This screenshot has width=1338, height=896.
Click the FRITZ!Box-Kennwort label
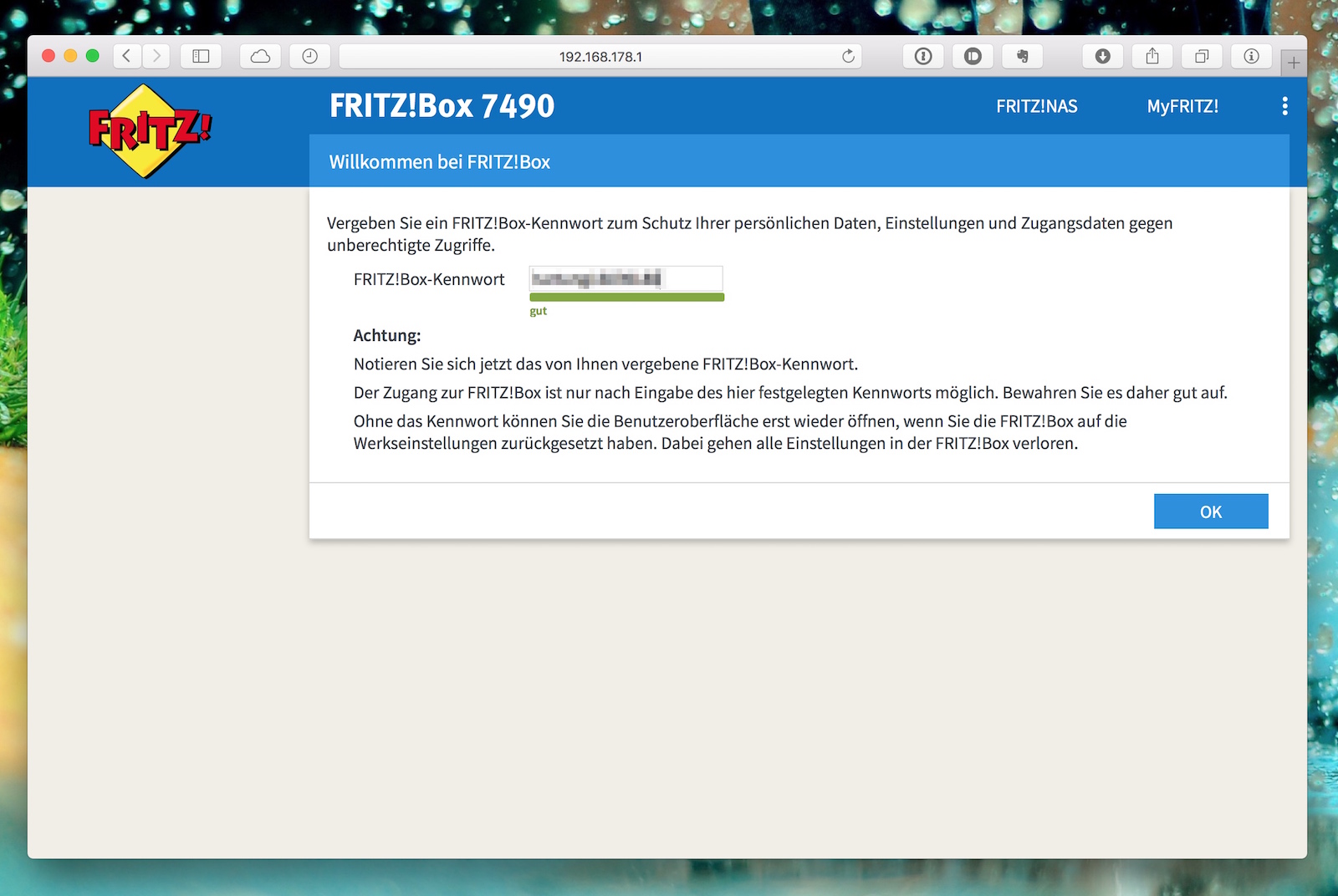tap(429, 279)
